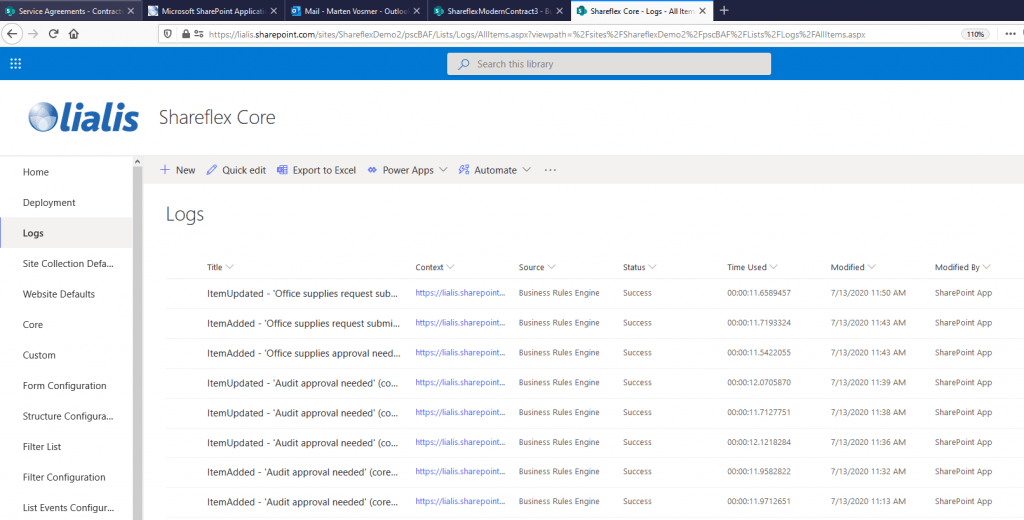
Task: Click the Time Used value 00:00:11.6589457
Action: click(759, 293)
